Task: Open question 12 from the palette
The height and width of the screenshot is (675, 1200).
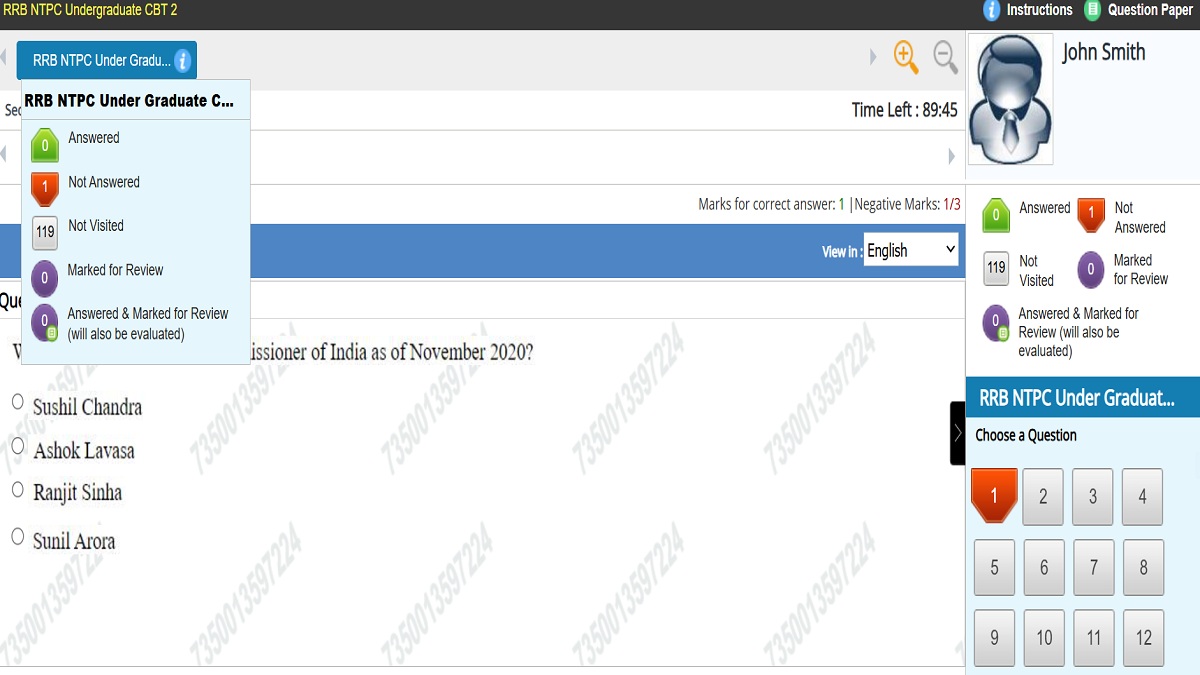Action: (x=1143, y=638)
